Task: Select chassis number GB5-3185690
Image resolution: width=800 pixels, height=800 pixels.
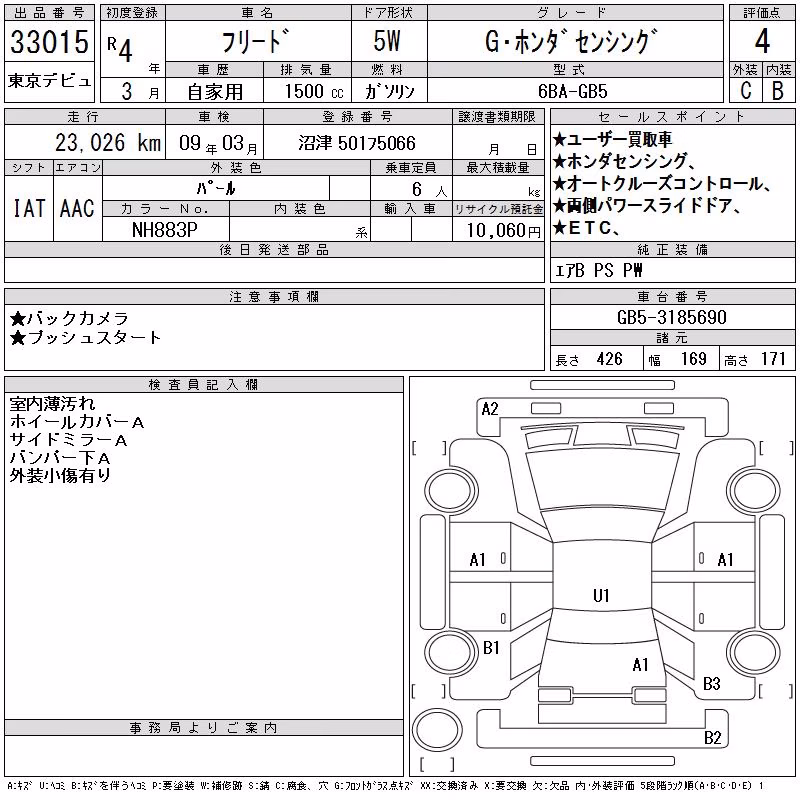Action: [x=672, y=317]
